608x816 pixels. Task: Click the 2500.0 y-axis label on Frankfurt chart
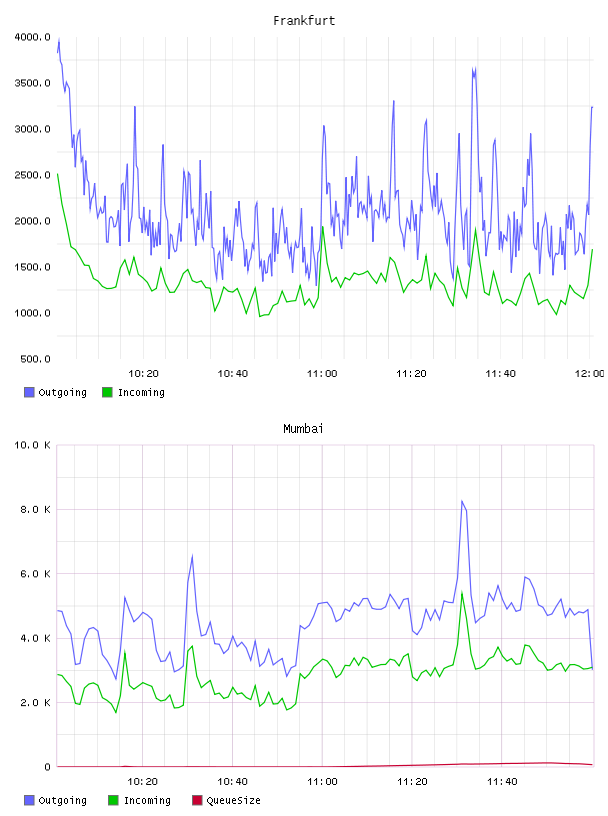pos(32,175)
